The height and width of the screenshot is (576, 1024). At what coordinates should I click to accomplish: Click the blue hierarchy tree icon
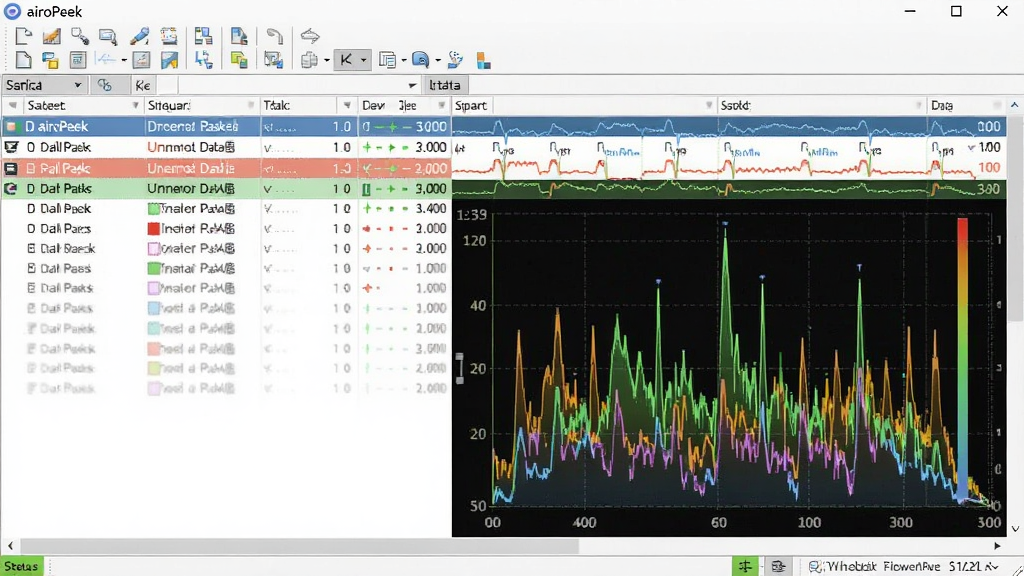click(x=204, y=61)
